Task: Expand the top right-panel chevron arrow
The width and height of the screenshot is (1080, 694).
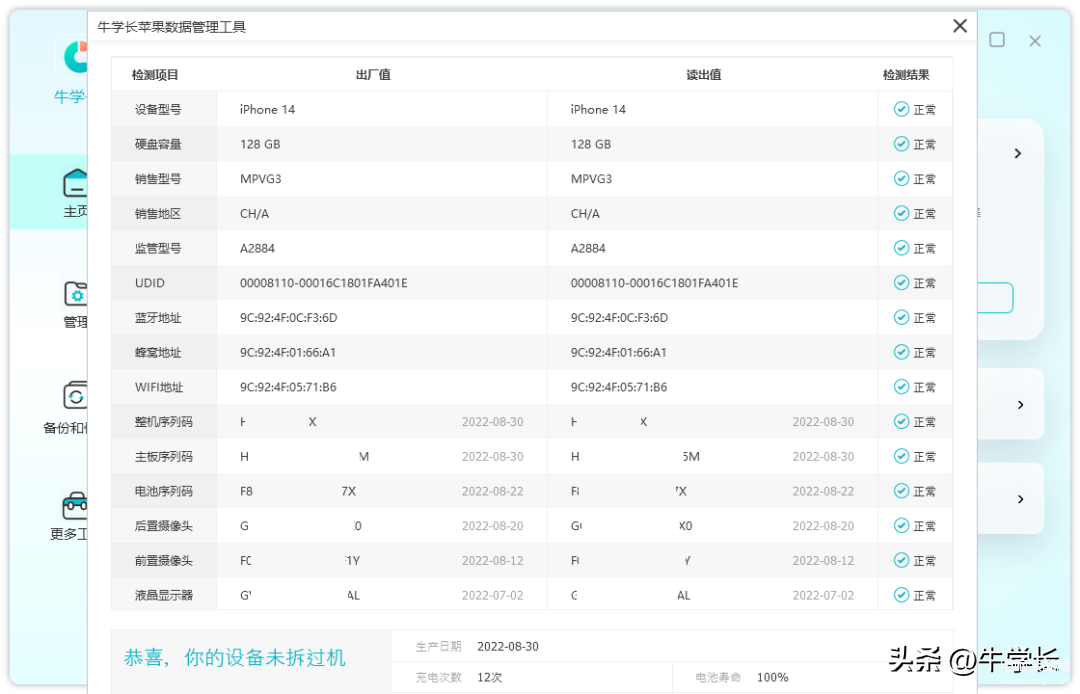Action: (x=1018, y=154)
